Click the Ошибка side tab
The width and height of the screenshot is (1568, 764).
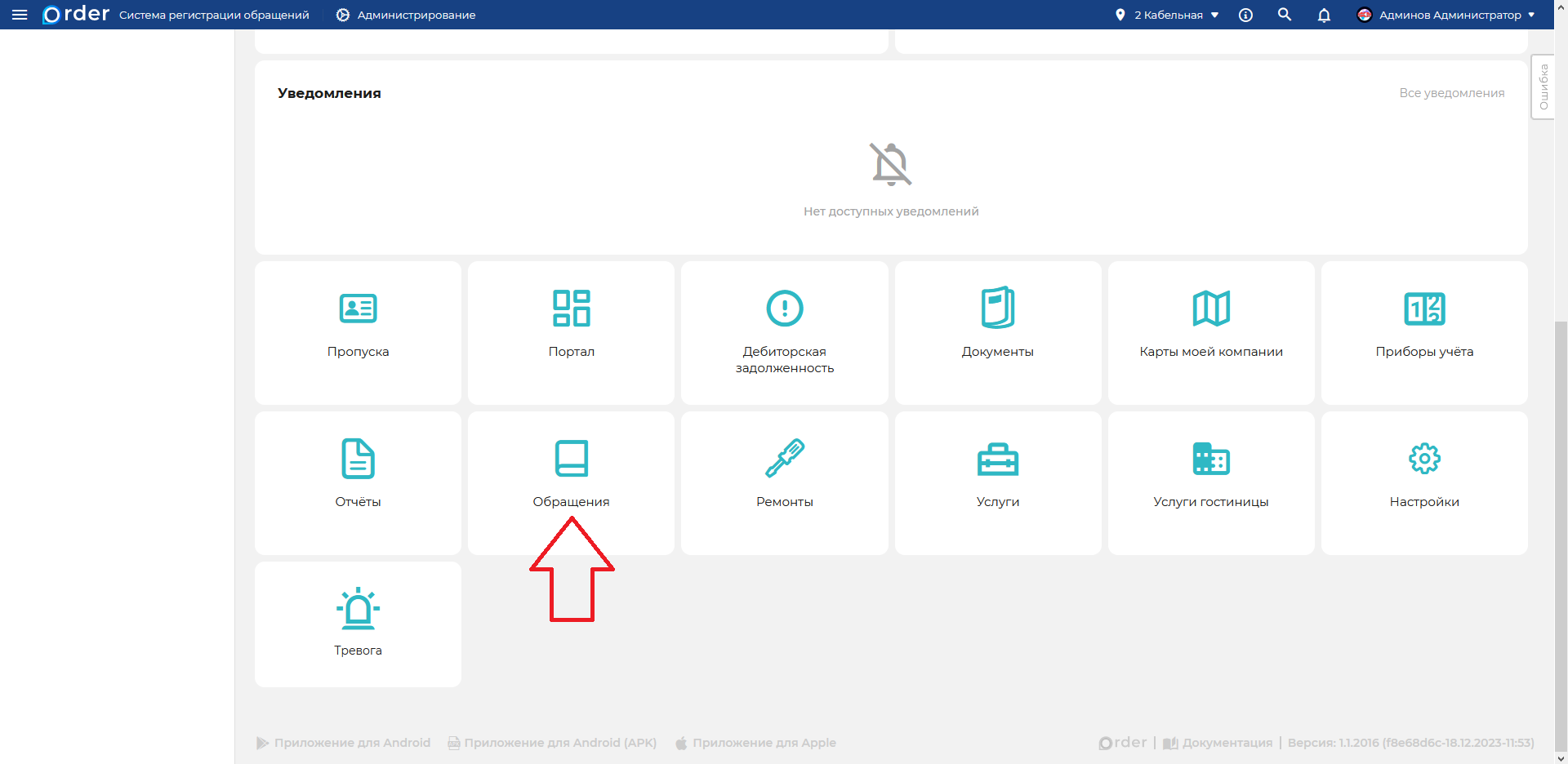pos(1543,87)
